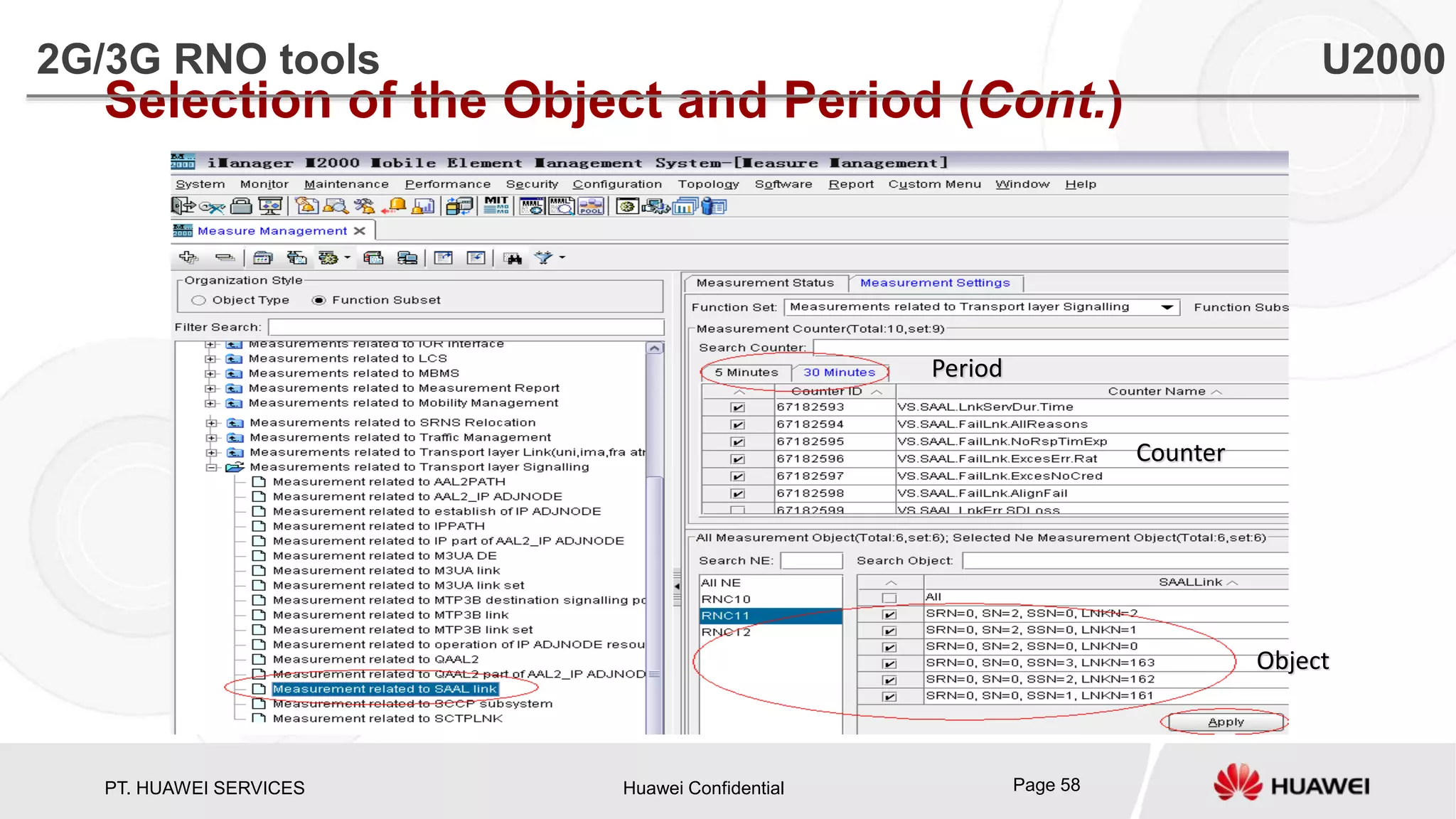
Task: Switch to Measurement Status tab
Action: [x=765, y=283]
